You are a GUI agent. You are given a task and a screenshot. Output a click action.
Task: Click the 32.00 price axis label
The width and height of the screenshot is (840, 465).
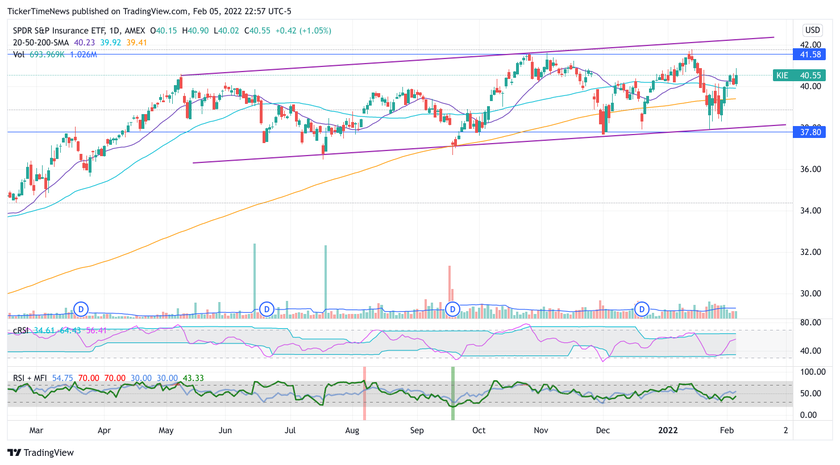pos(811,252)
